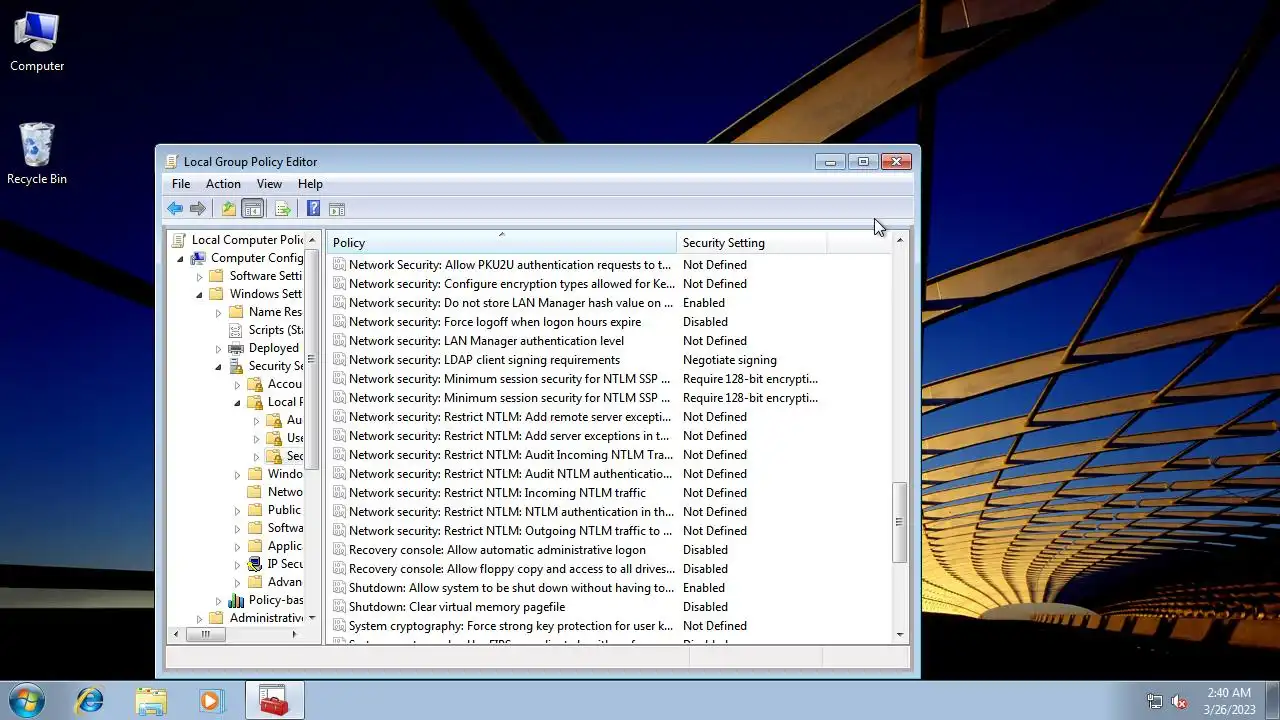The width and height of the screenshot is (1280, 720).
Task: Click the Up One Level folder icon
Action: coord(229,209)
